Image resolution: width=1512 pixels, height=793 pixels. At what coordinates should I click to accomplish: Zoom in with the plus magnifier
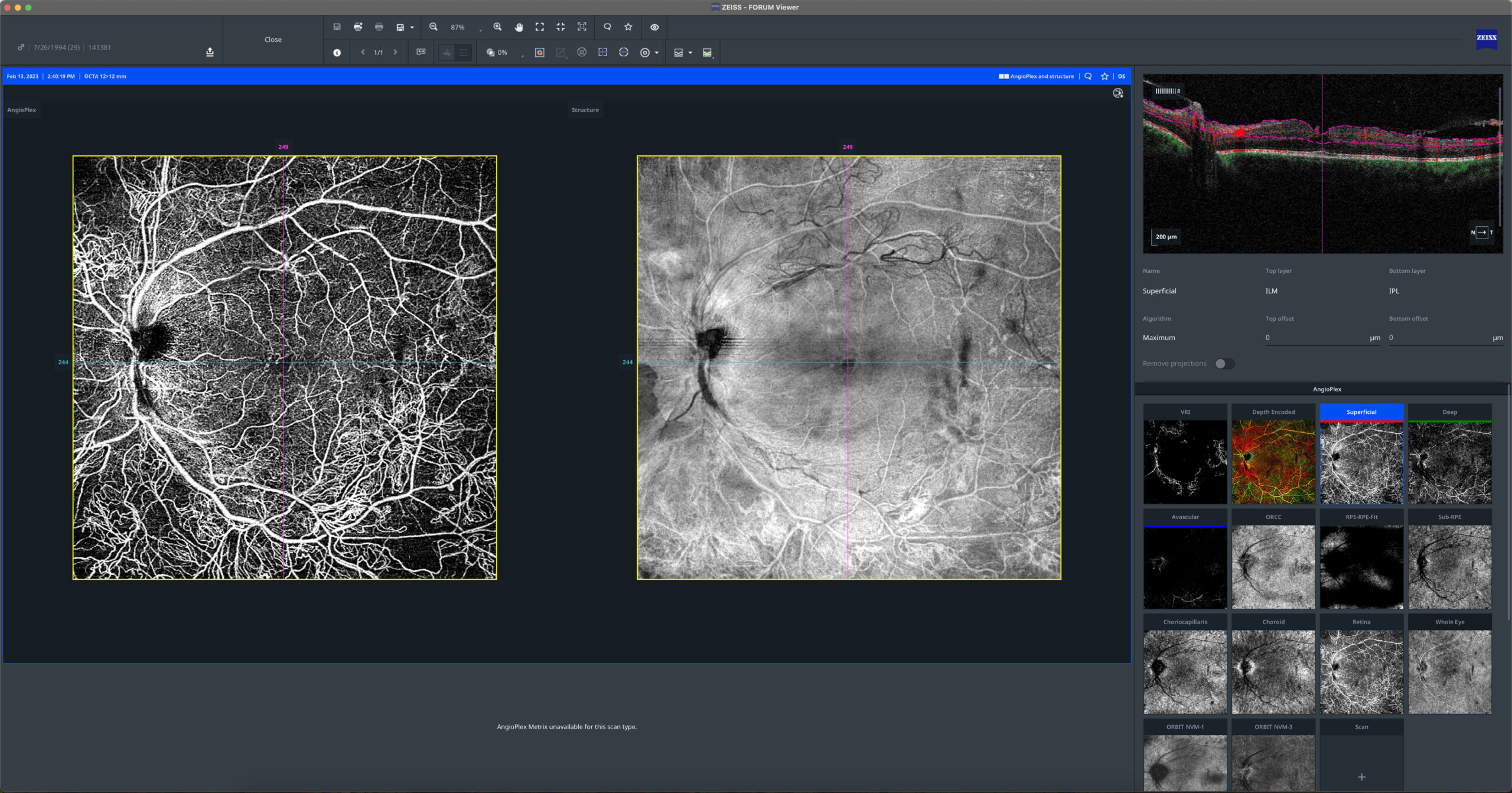pyautogui.click(x=497, y=27)
